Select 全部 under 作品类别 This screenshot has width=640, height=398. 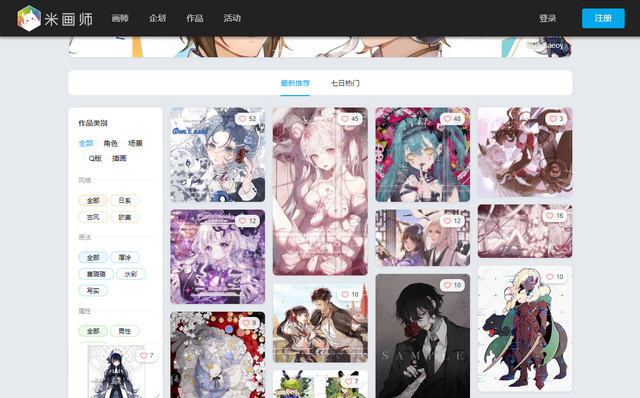coord(86,143)
